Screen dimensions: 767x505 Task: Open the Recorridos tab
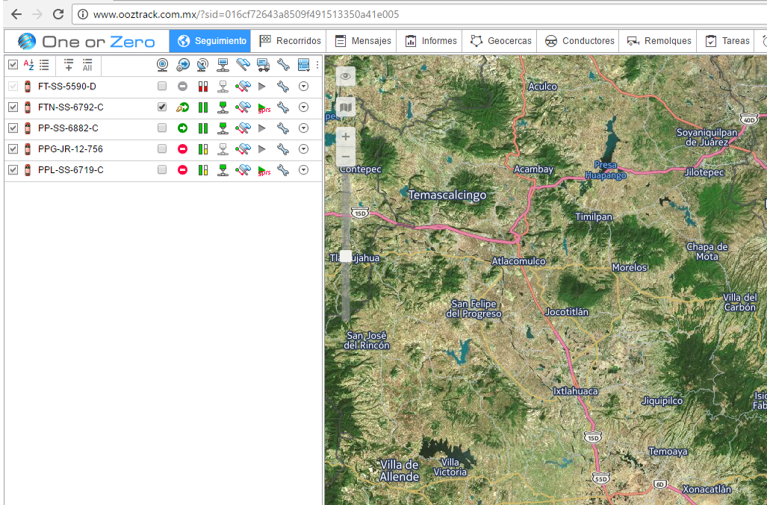tap(290, 41)
